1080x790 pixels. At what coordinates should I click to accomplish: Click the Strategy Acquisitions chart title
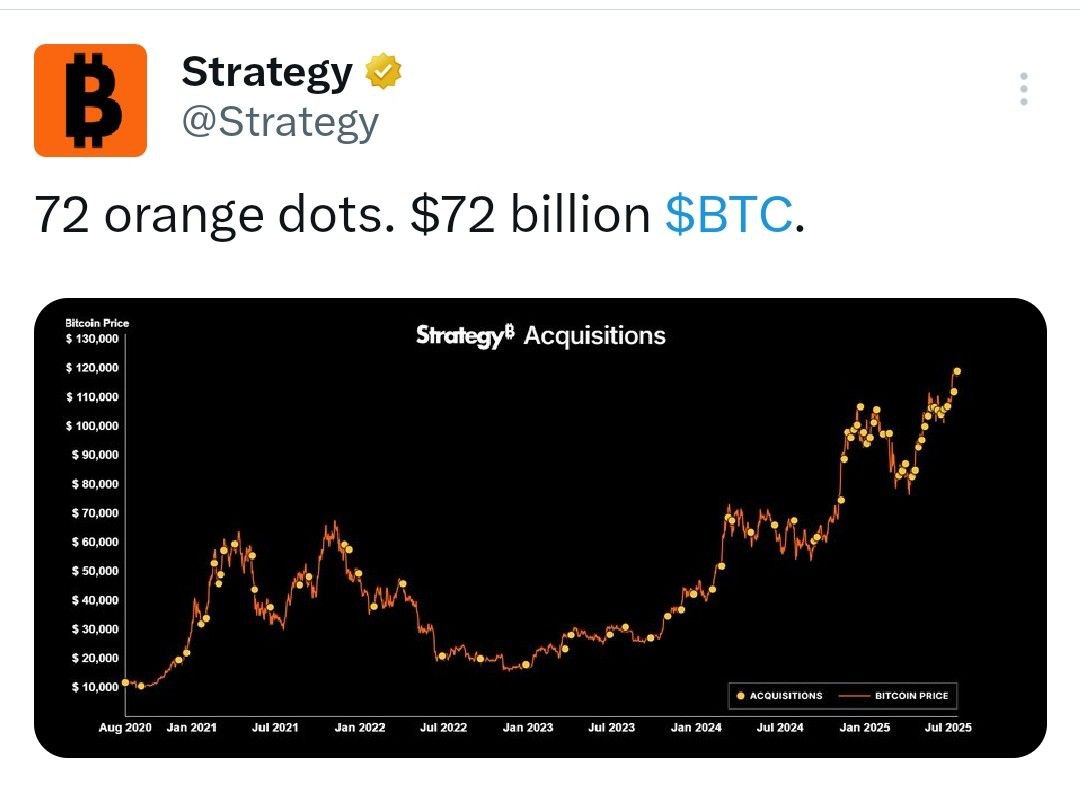(x=541, y=335)
